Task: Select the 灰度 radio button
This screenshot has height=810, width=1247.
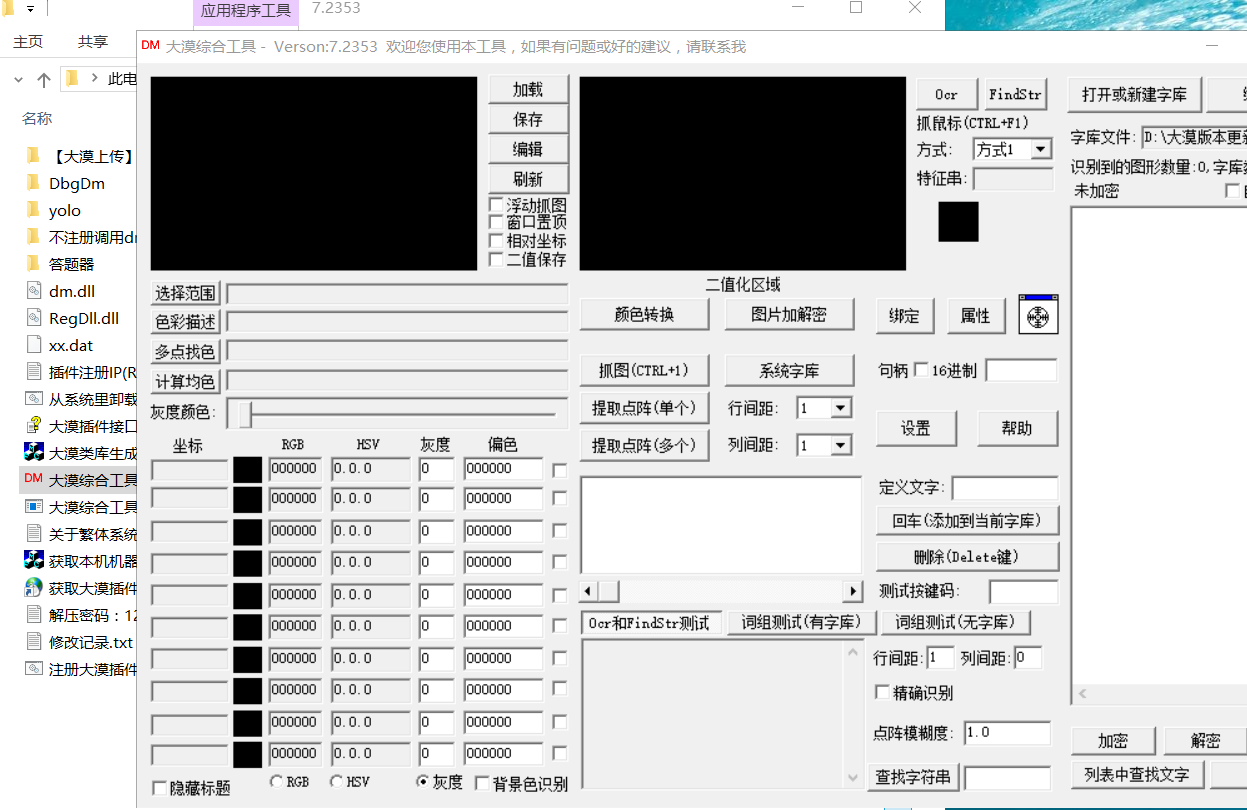Action: [x=423, y=782]
